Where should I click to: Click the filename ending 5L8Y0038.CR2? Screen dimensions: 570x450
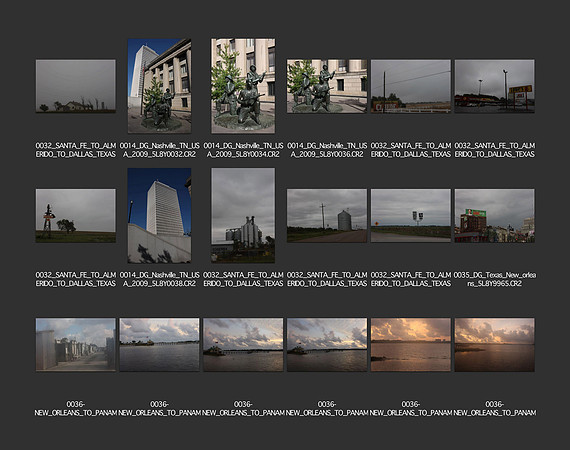point(159,279)
